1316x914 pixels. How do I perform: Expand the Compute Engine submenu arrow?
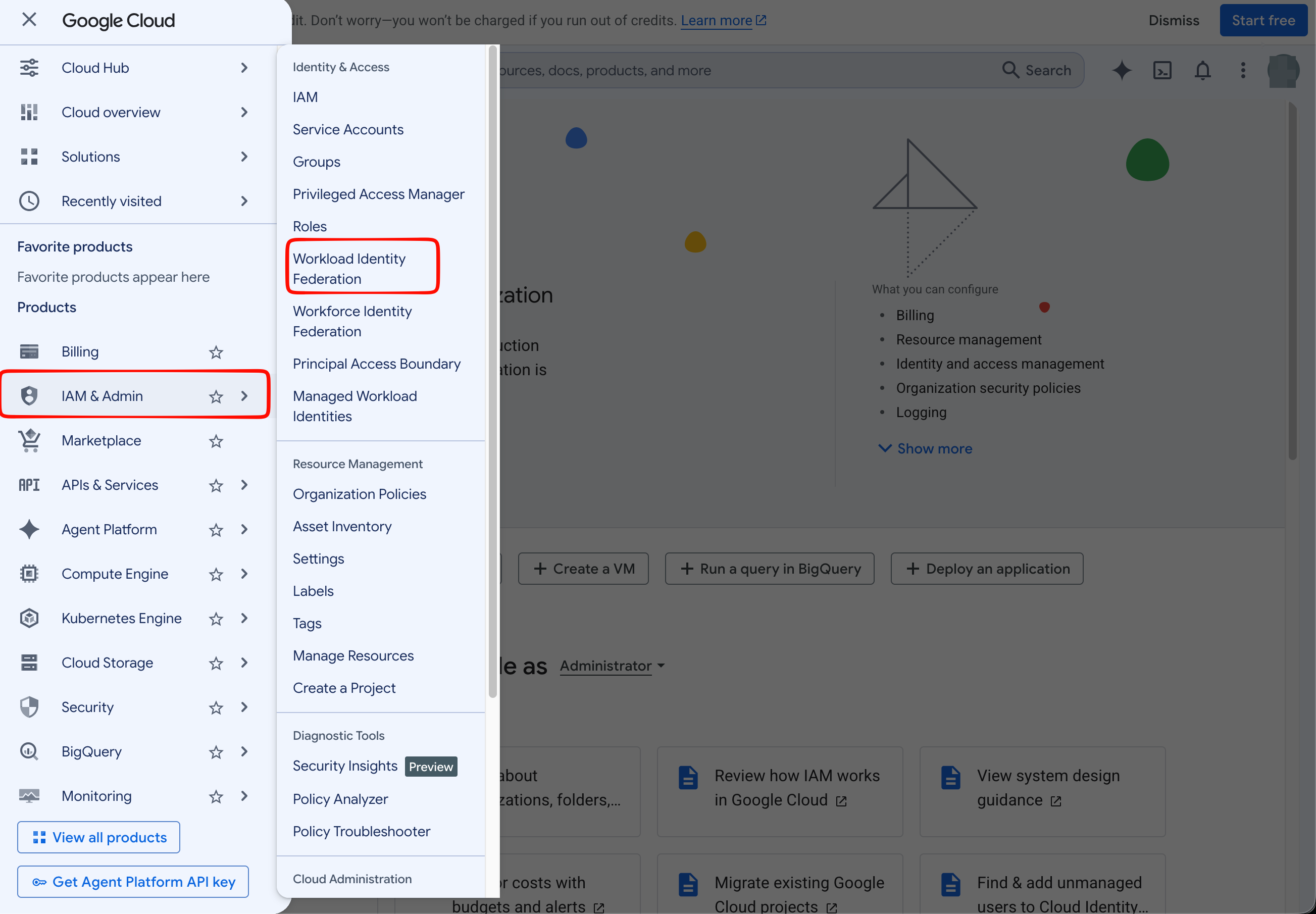[244, 574]
